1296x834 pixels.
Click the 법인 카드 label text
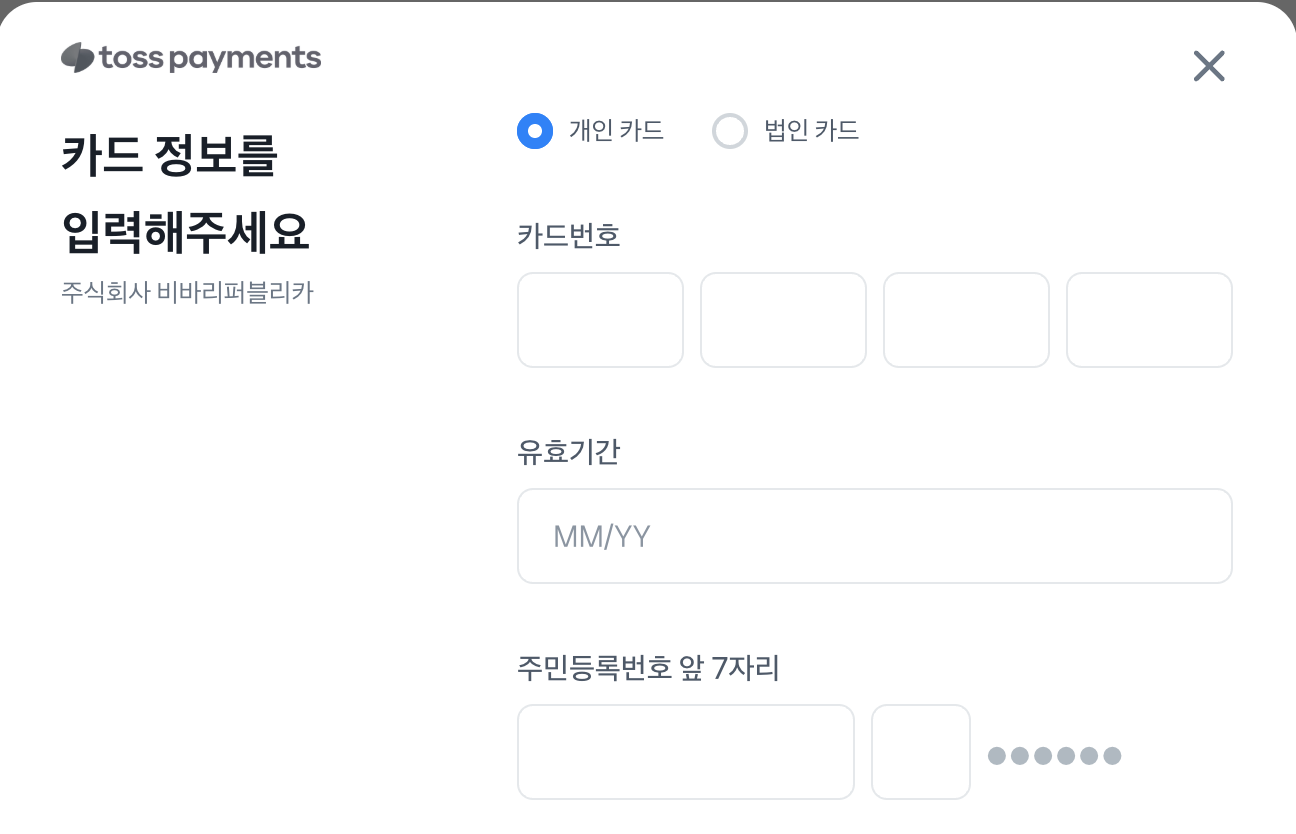[x=811, y=131]
